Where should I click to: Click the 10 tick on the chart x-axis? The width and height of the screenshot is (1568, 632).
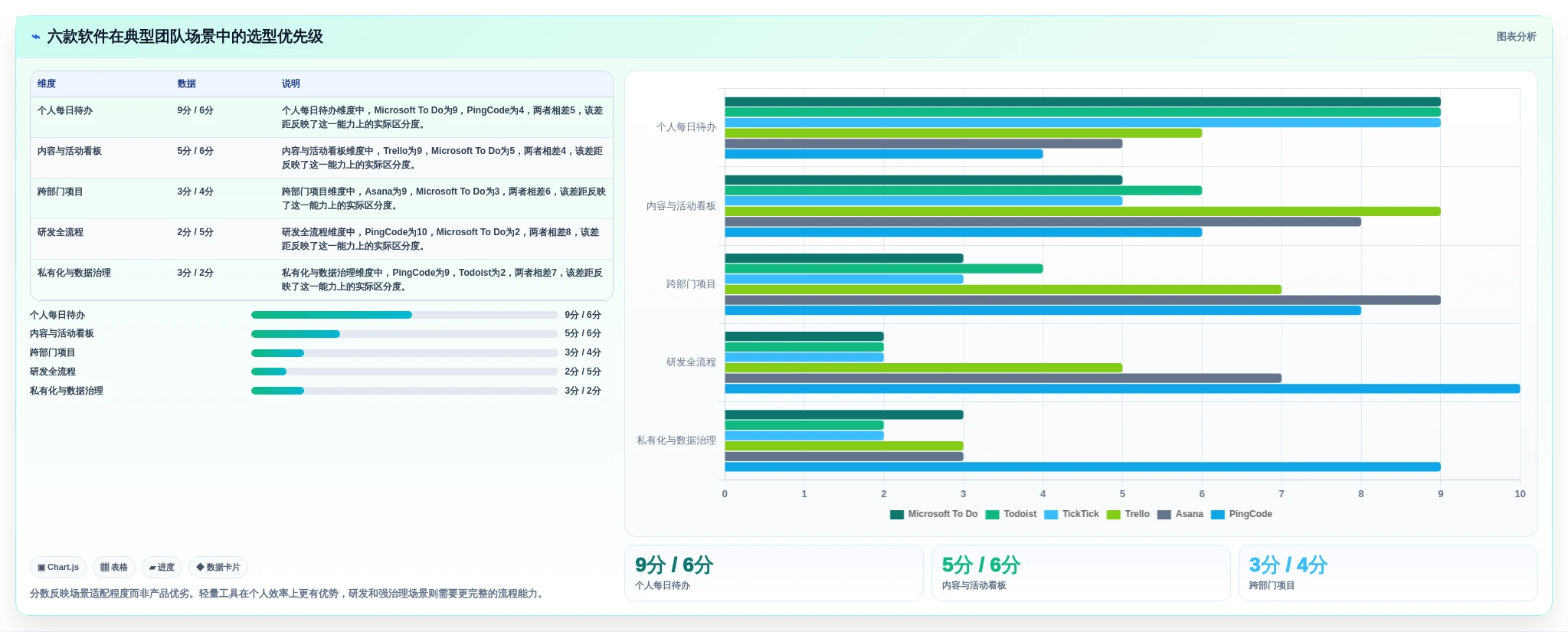click(1520, 494)
